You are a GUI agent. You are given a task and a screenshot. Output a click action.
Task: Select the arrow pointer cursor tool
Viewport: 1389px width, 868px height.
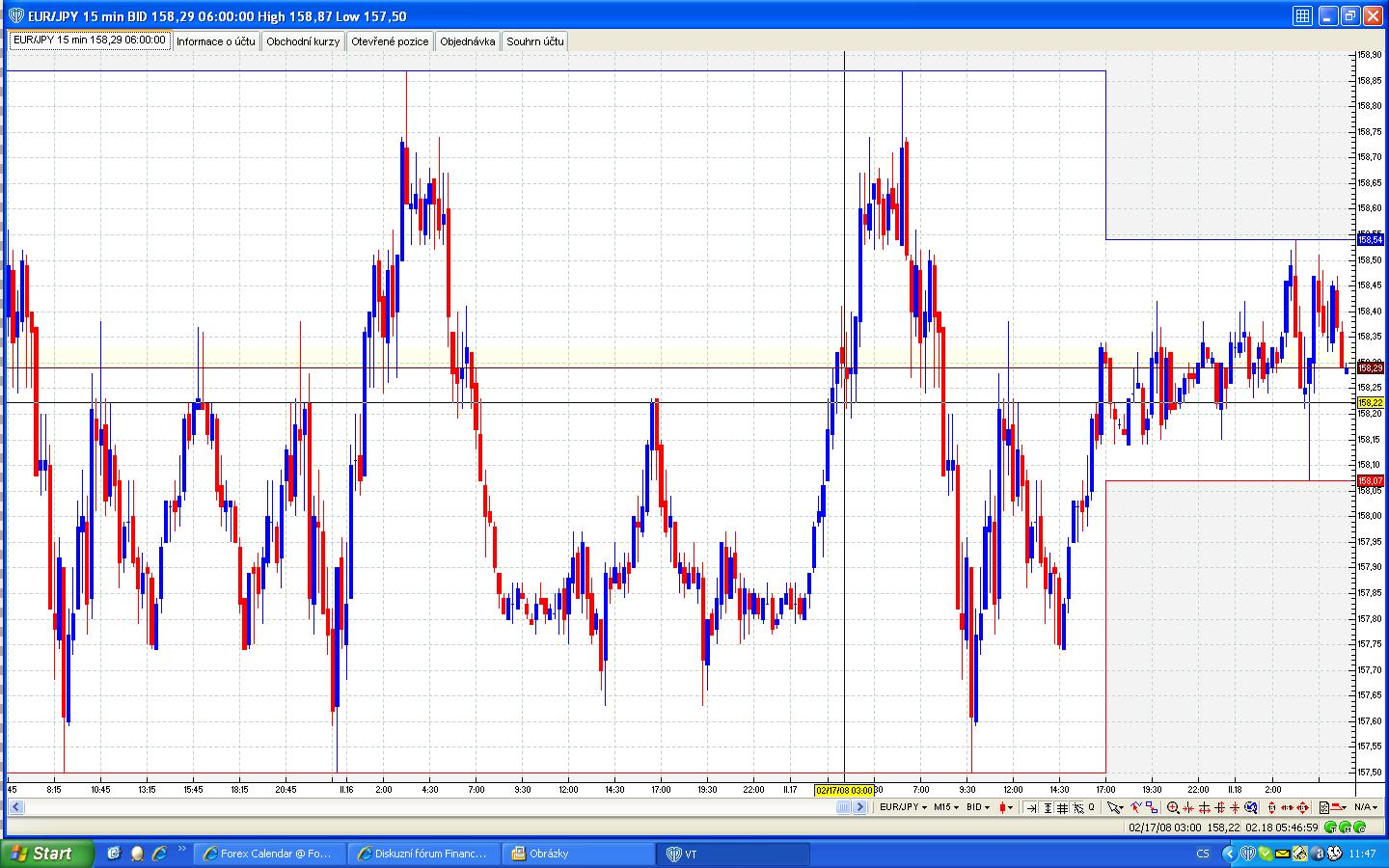[x=1114, y=807]
